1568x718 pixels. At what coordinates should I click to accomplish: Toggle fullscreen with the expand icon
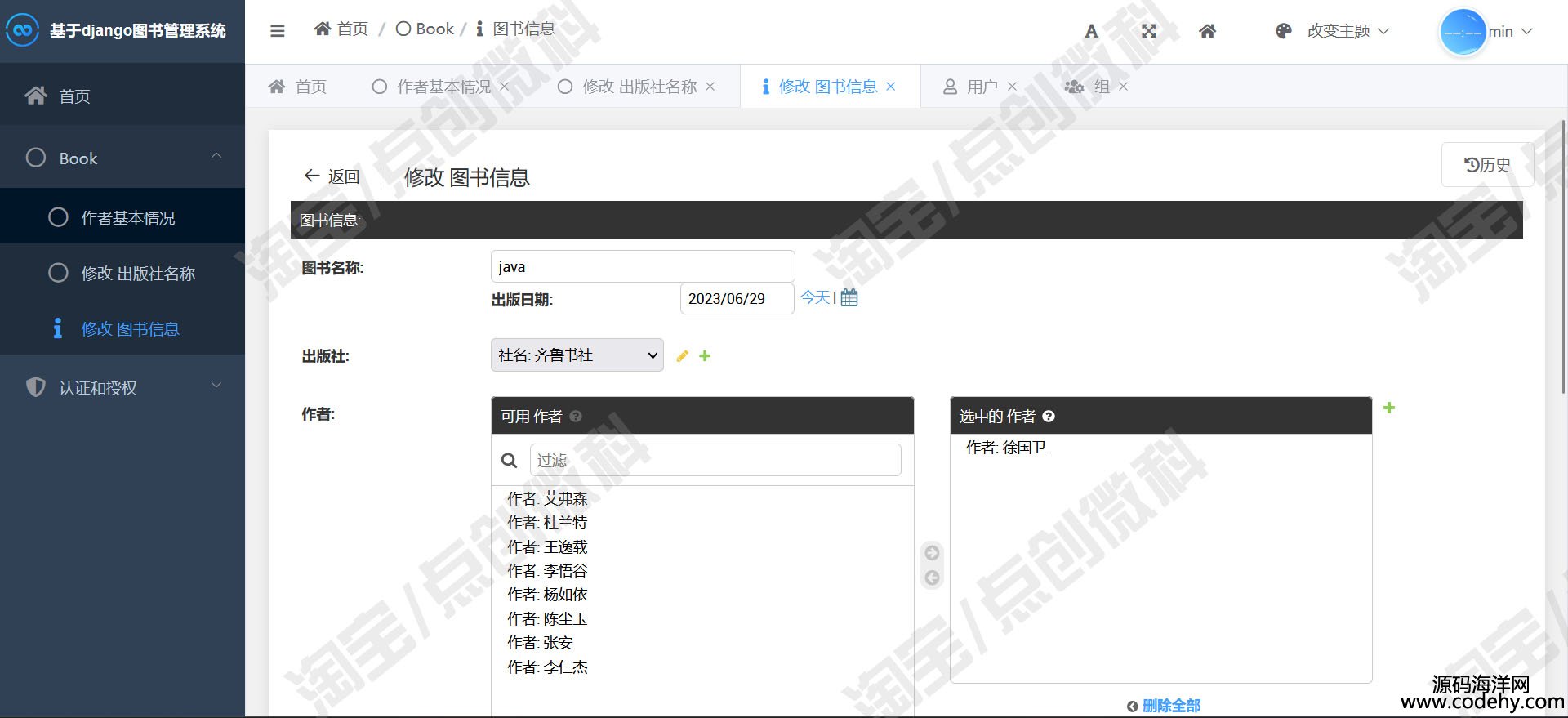[x=1149, y=31]
